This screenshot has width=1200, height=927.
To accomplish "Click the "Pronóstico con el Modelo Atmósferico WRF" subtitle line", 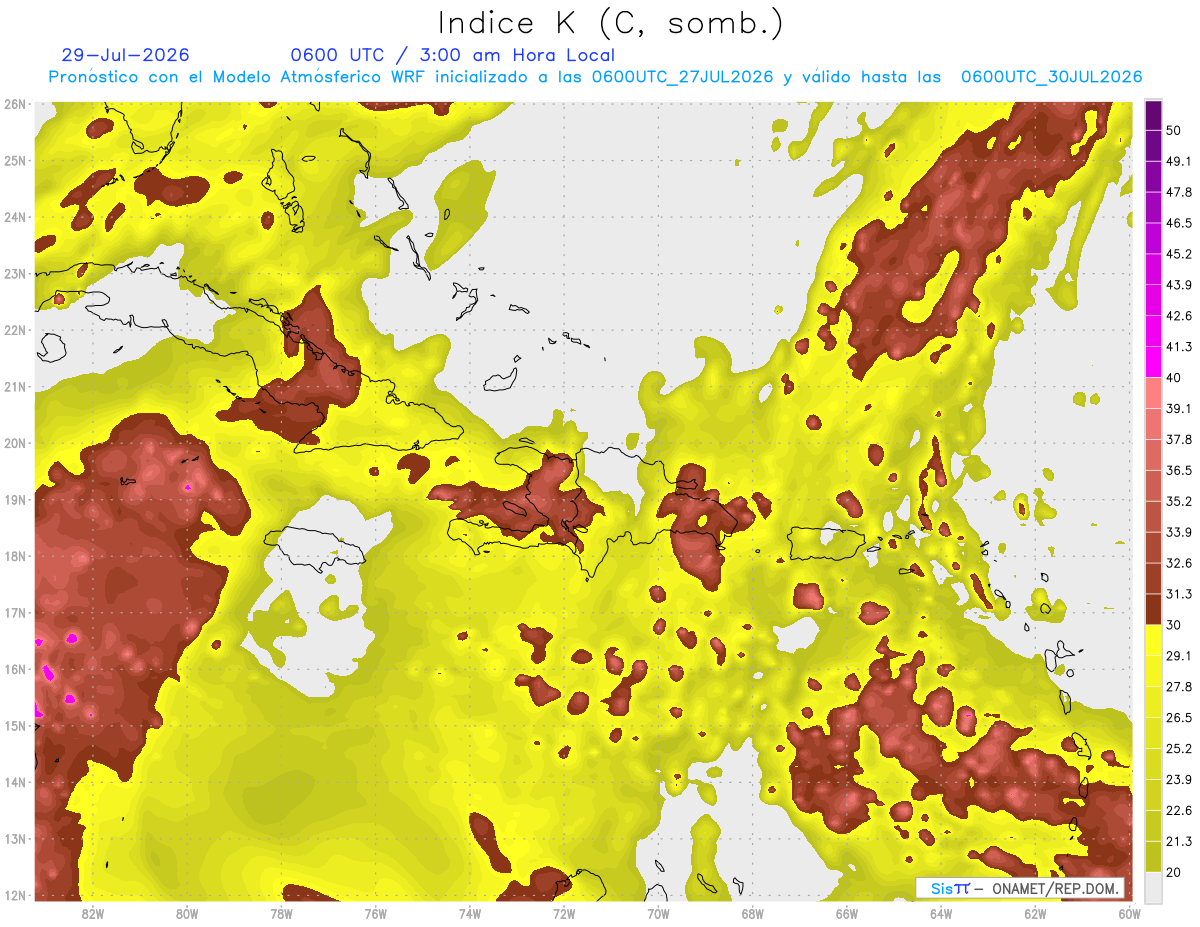I will click(596, 77).
